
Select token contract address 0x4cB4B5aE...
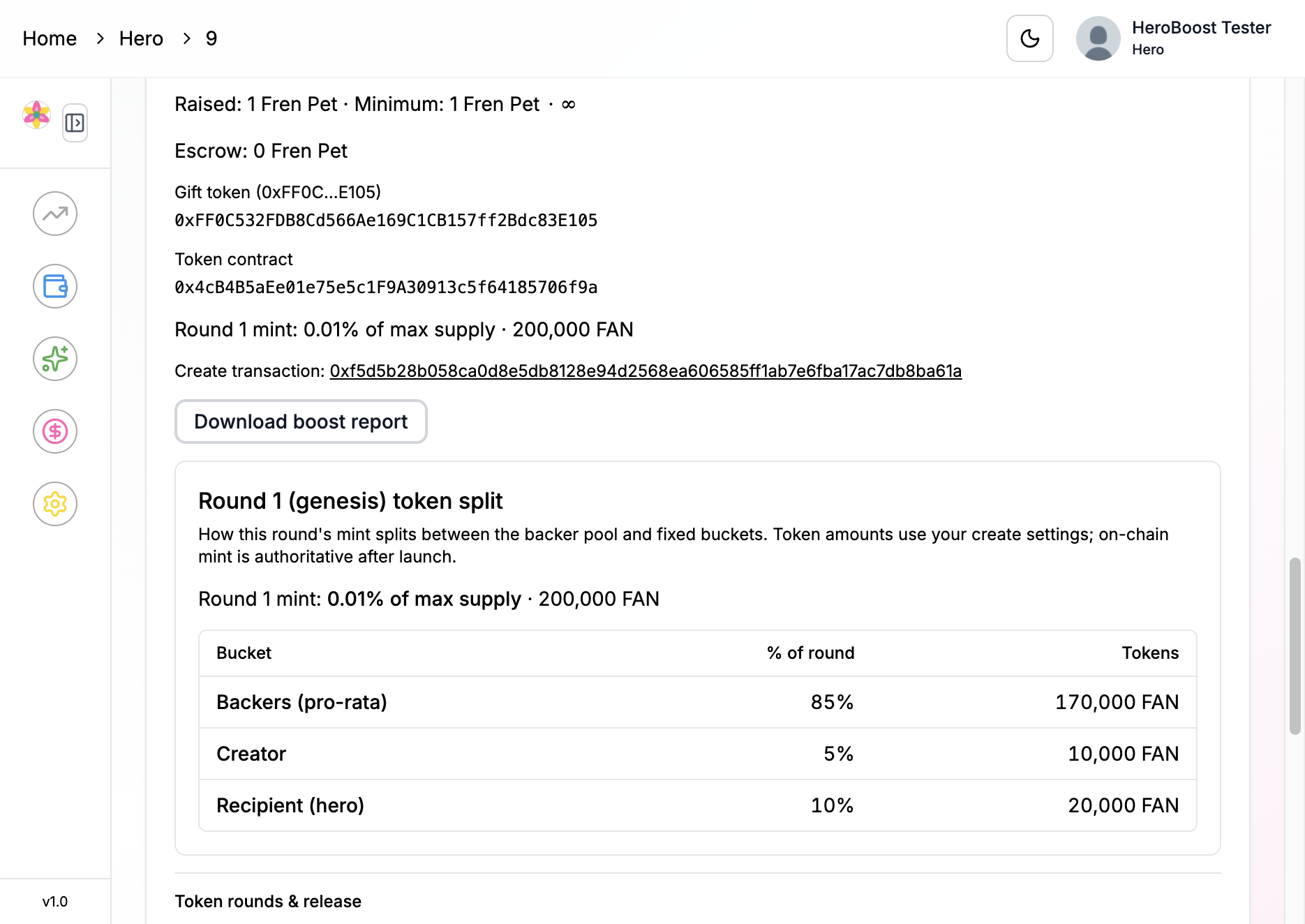pyautogui.click(x=386, y=288)
